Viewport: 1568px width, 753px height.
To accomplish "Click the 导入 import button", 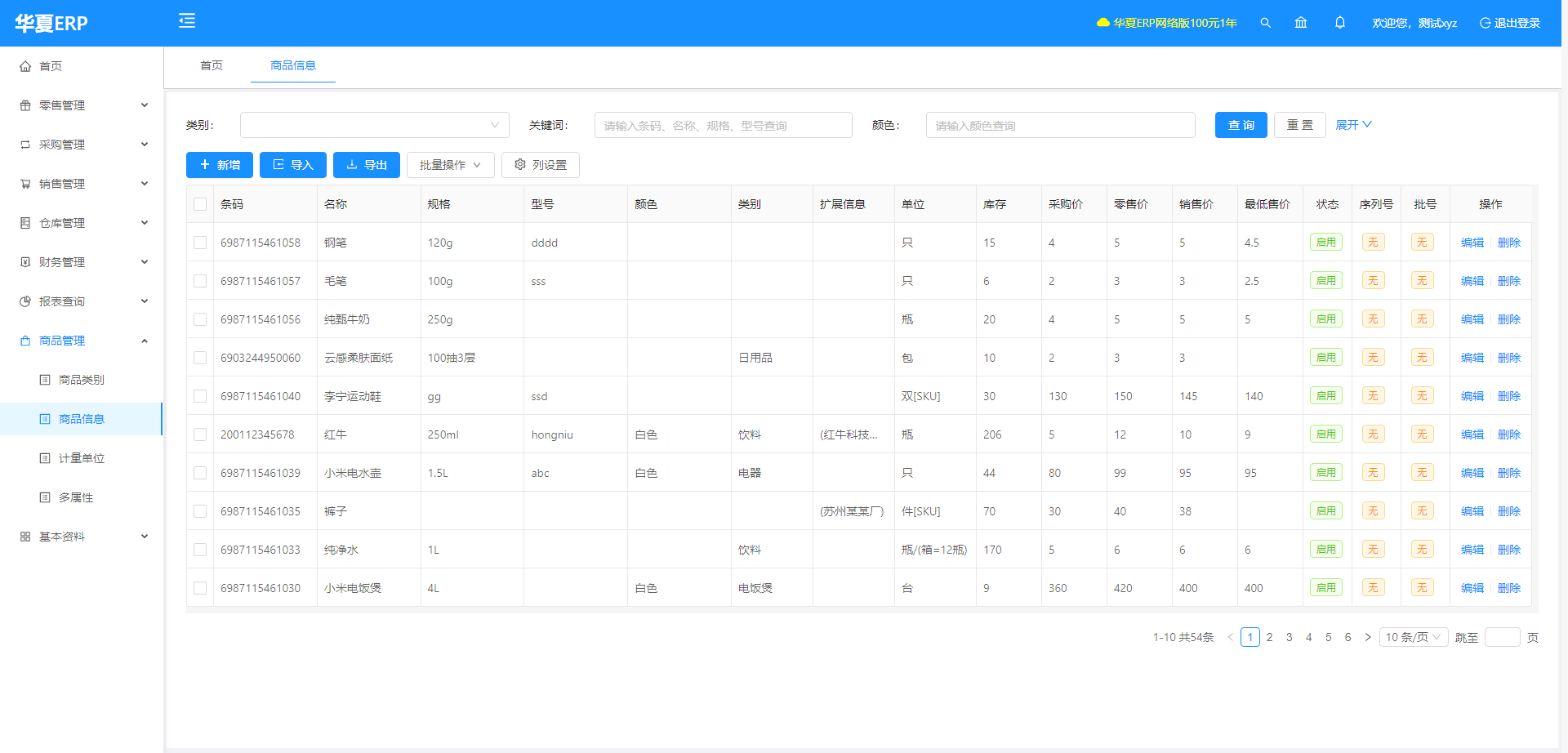I will (x=293, y=165).
